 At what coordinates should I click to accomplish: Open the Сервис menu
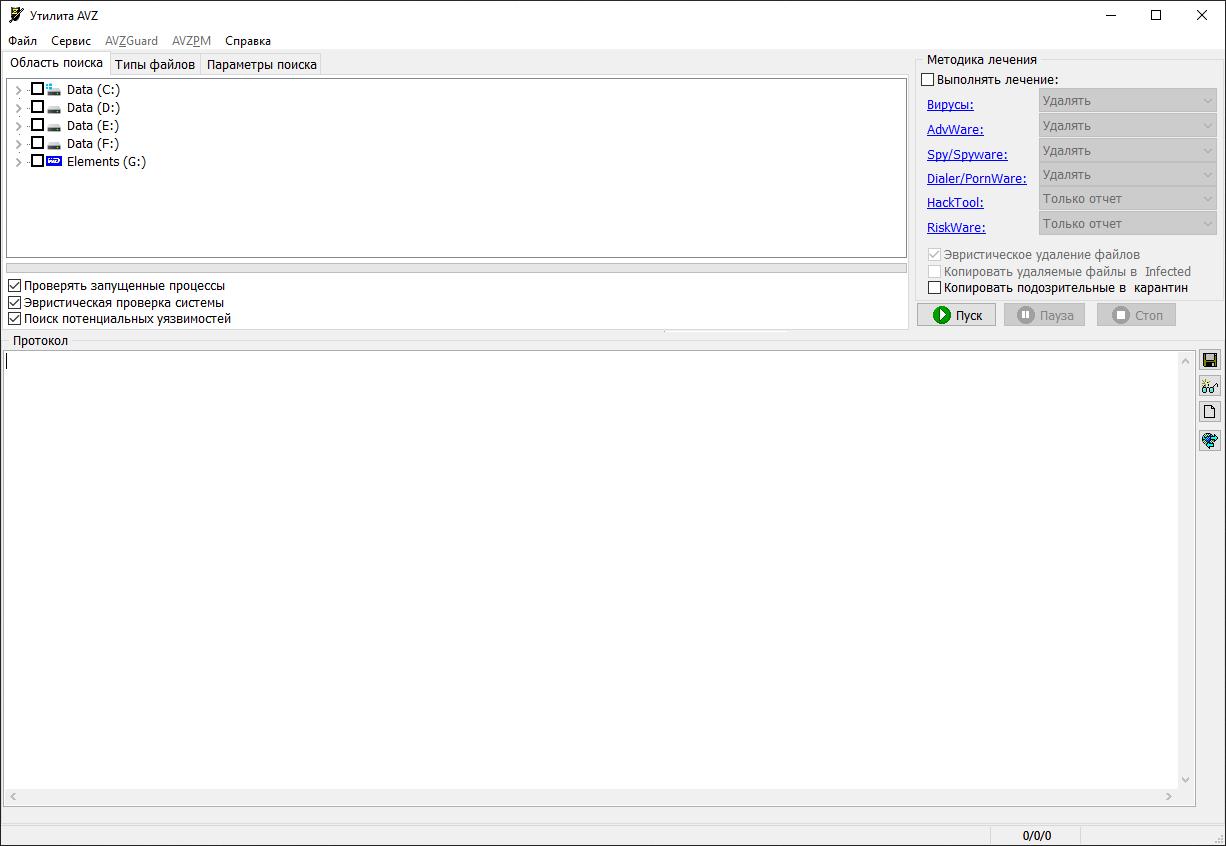[71, 41]
